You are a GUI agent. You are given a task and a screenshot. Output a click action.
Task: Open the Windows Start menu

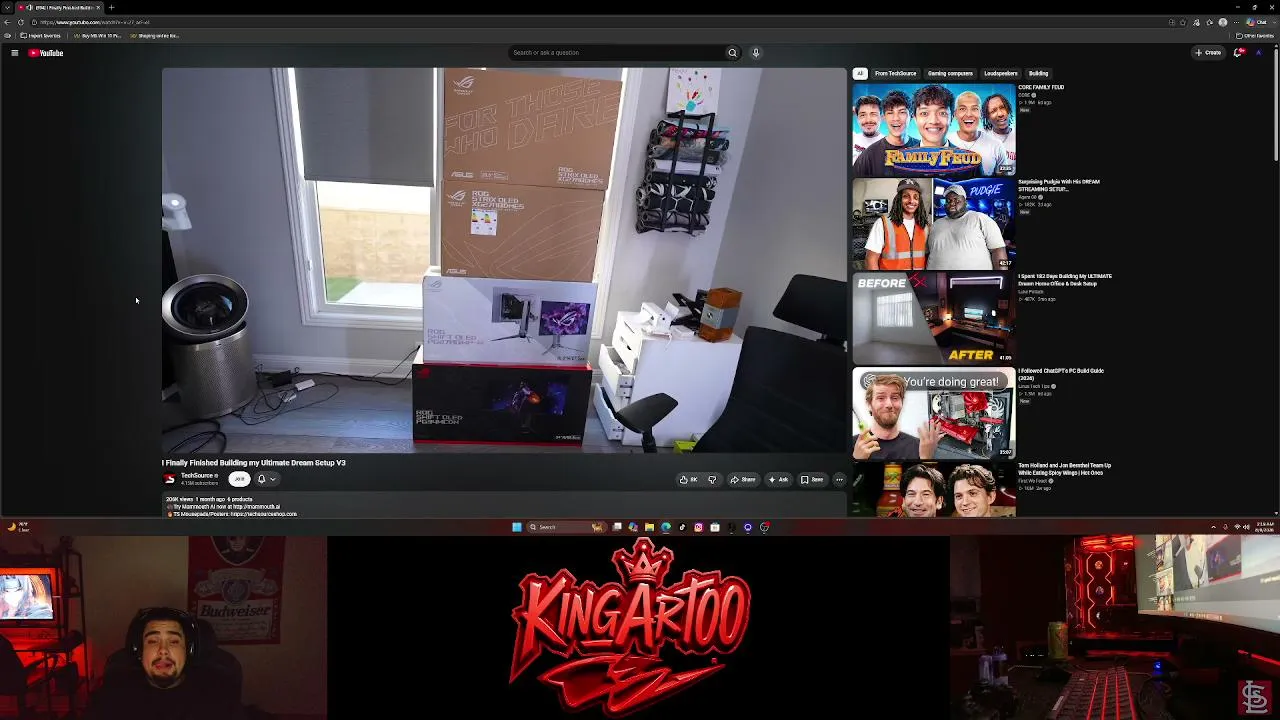coord(517,527)
